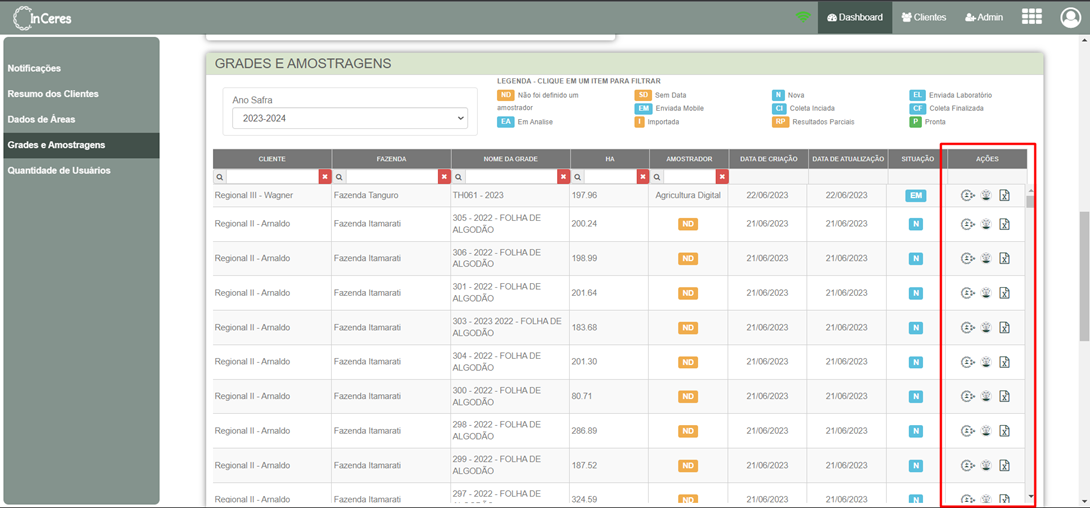Click Agricultura Digital amostrador cell

click(x=688, y=195)
